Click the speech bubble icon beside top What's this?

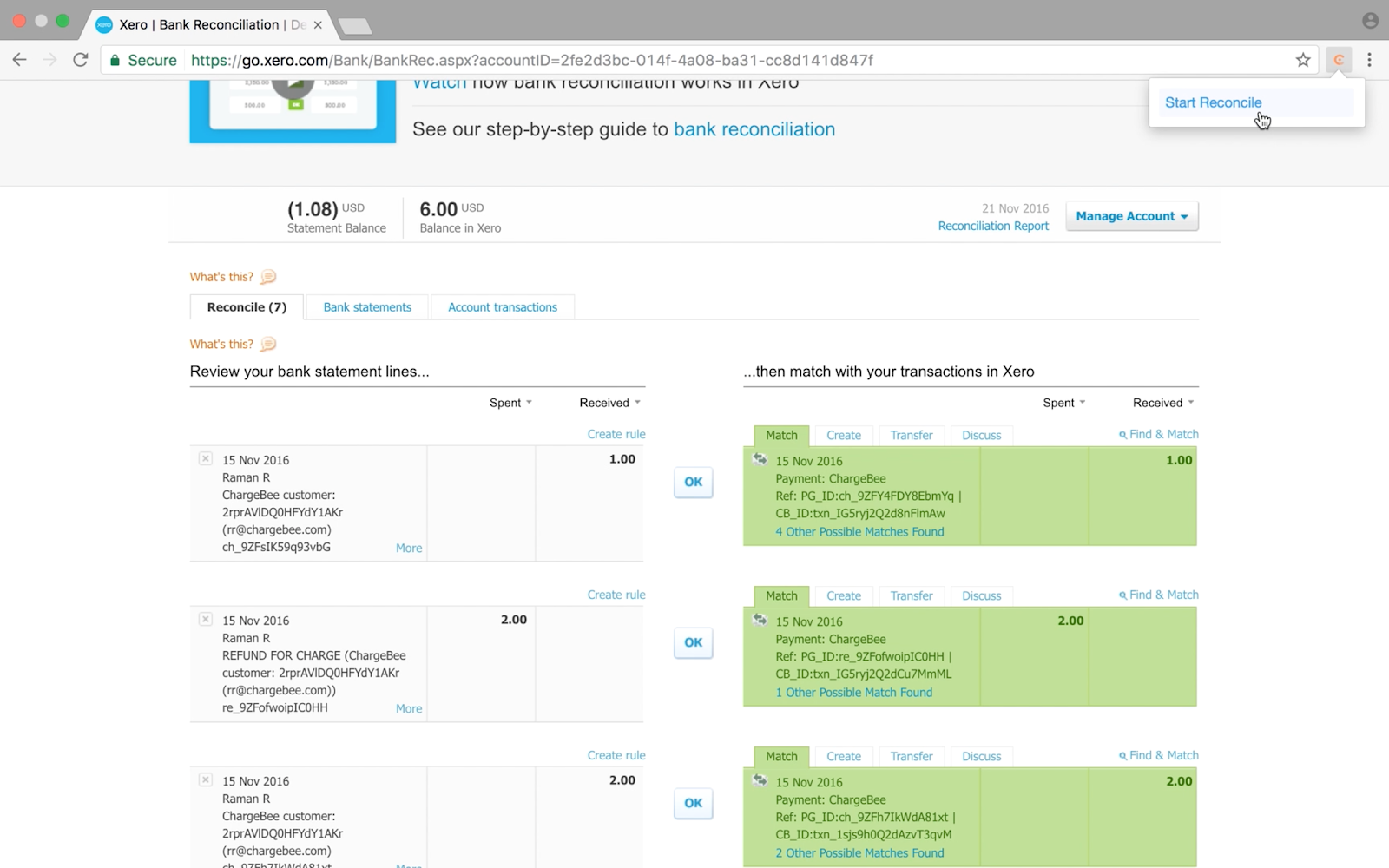[268, 277]
